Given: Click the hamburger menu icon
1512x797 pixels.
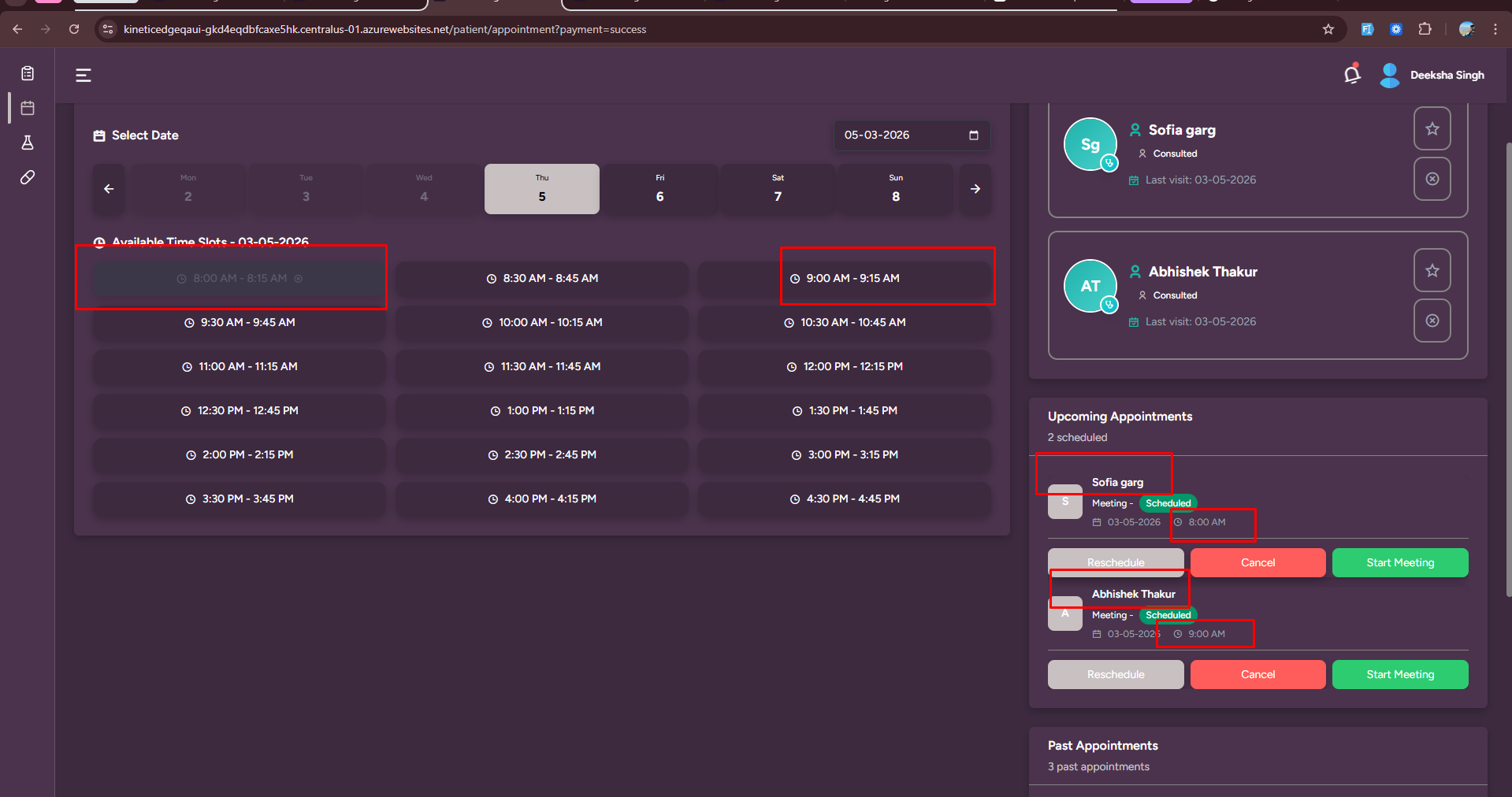Looking at the screenshot, I should click(x=84, y=75).
